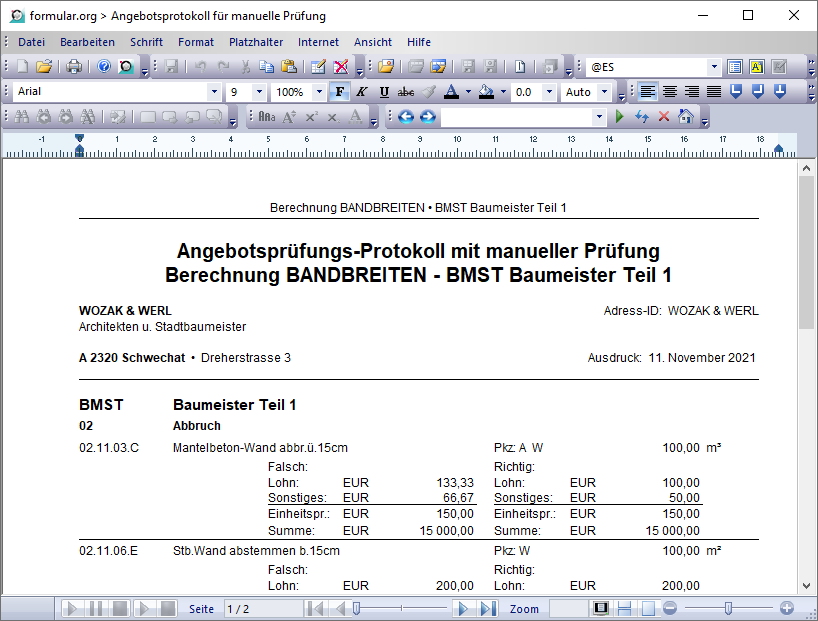The height and width of the screenshot is (621, 818).
Task: Open the Datei menu
Action: [x=31, y=42]
